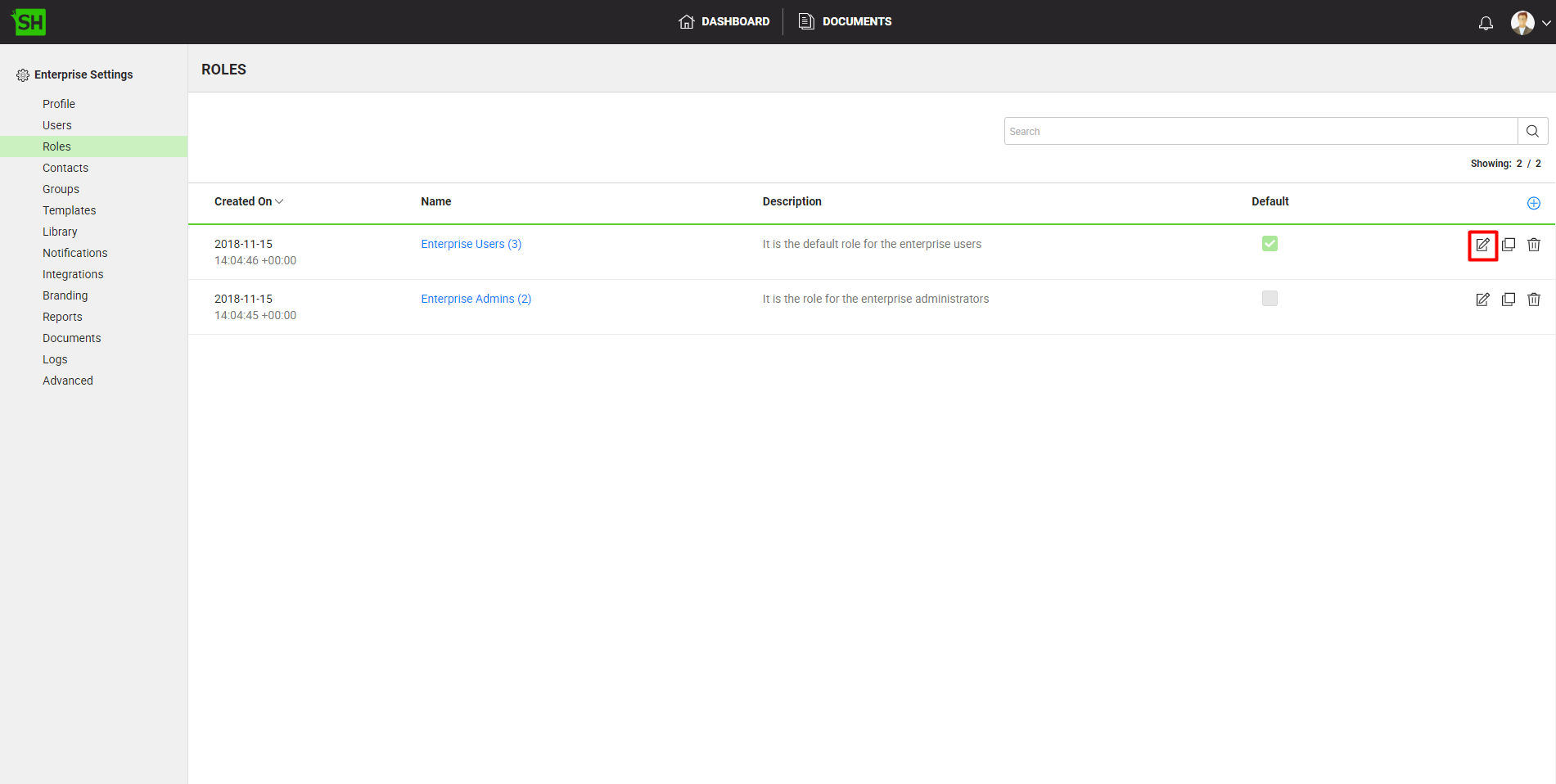Copy the Enterprise Admins role
This screenshot has height=784, width=1556.
tap(1508, 300)
